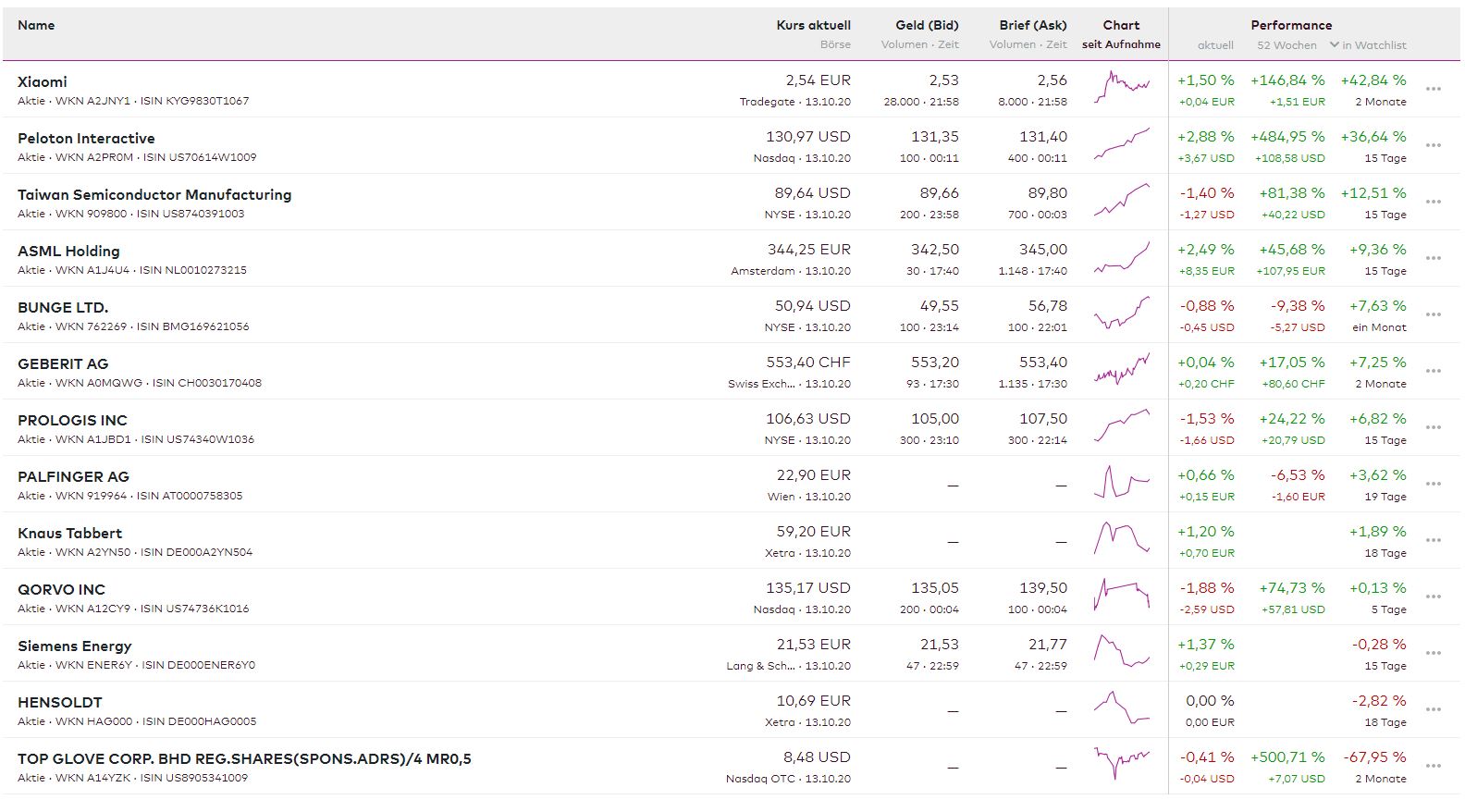The width and height of the screenshot is (1465, 812).
Task: Open the more-options menu for BUNGE LTD.
Action: tap(1433, 315)
